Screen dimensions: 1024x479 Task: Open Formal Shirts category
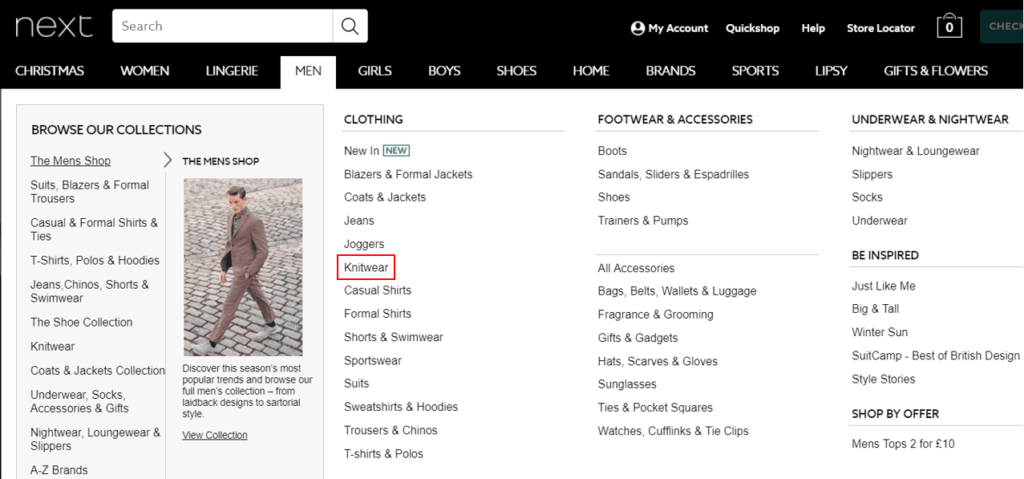(x=377, y=314)
